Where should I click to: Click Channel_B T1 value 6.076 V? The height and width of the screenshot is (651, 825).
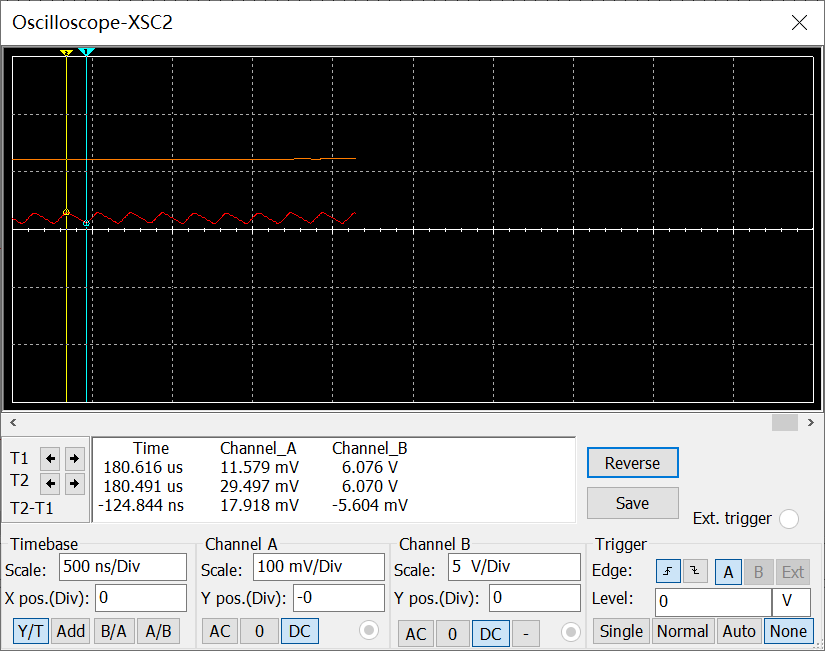click(370, 467)
